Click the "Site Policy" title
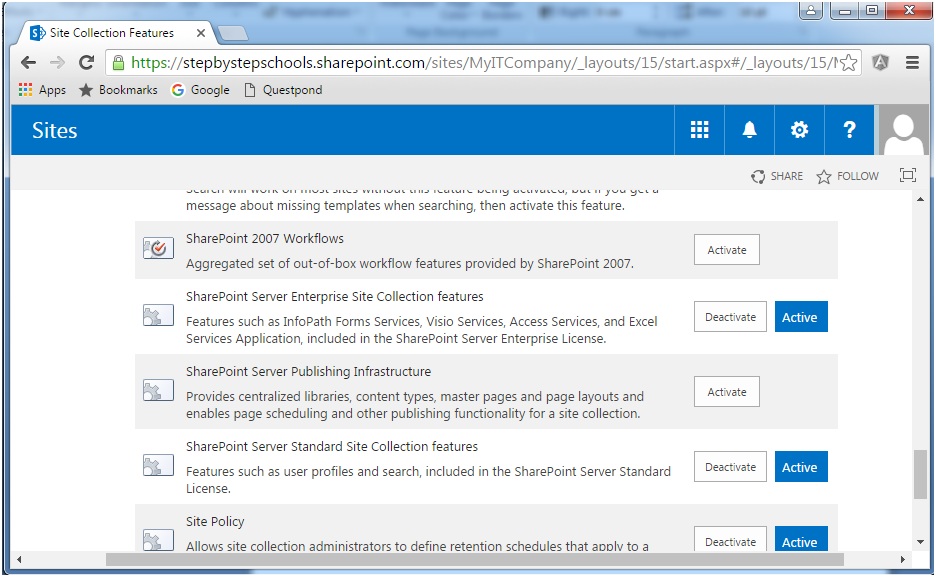Image resolution: width=936 pixels, height=577 pixels. tap(215, 522)
